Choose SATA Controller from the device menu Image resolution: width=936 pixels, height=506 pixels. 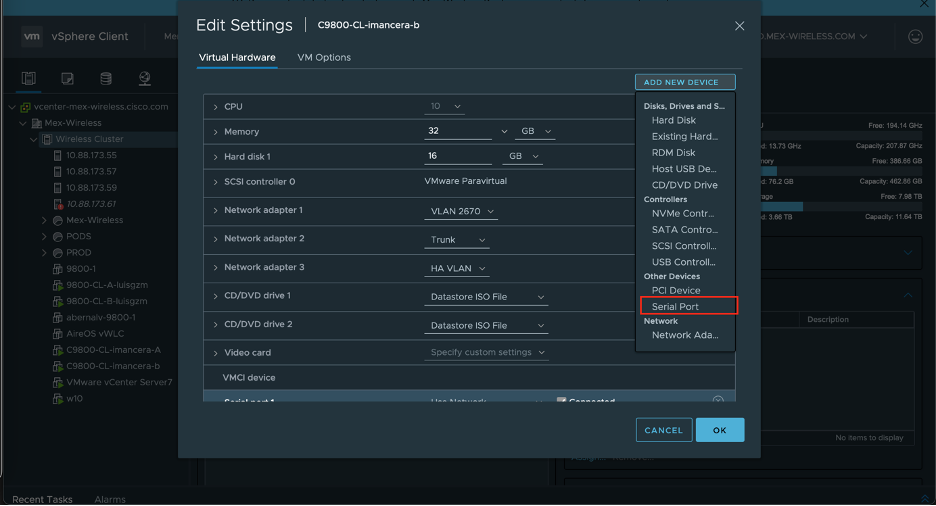685,230
